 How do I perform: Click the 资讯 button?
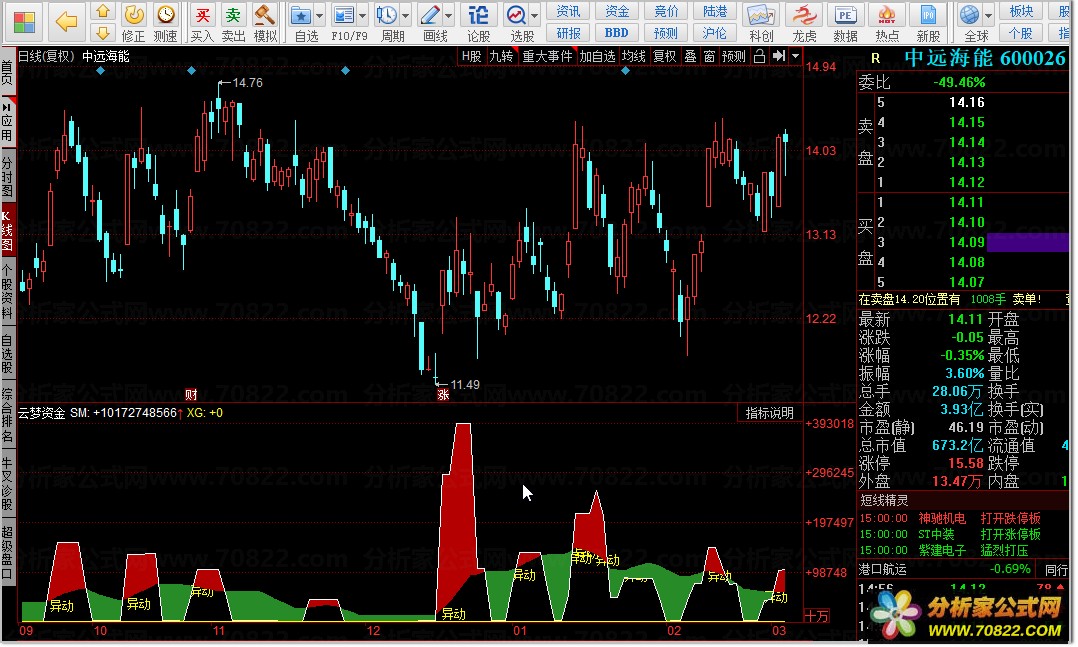point(568,11)
